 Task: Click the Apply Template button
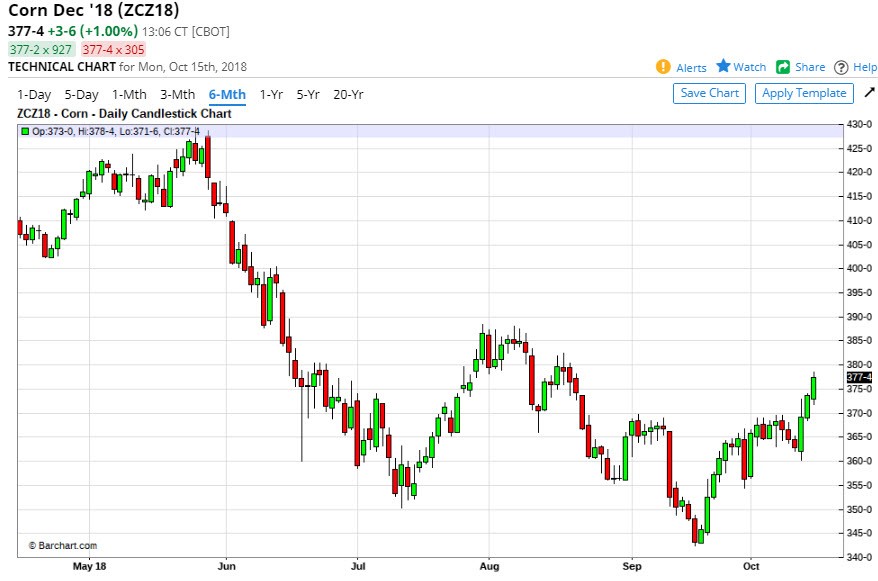pyautogui.click(x=804, y=93)
